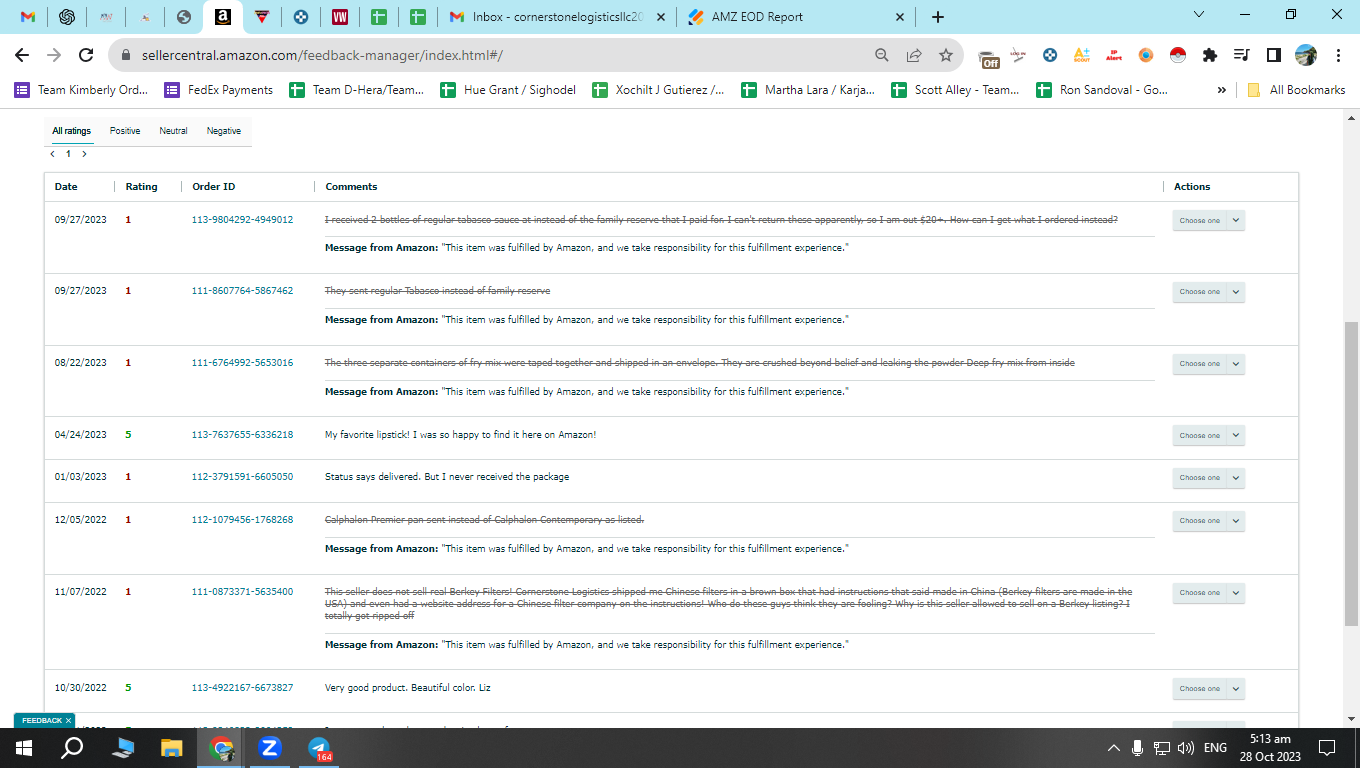The image size is (1360, 768).
Task: Open the A+ Scout extension
Action: [x=1081, y=55]
